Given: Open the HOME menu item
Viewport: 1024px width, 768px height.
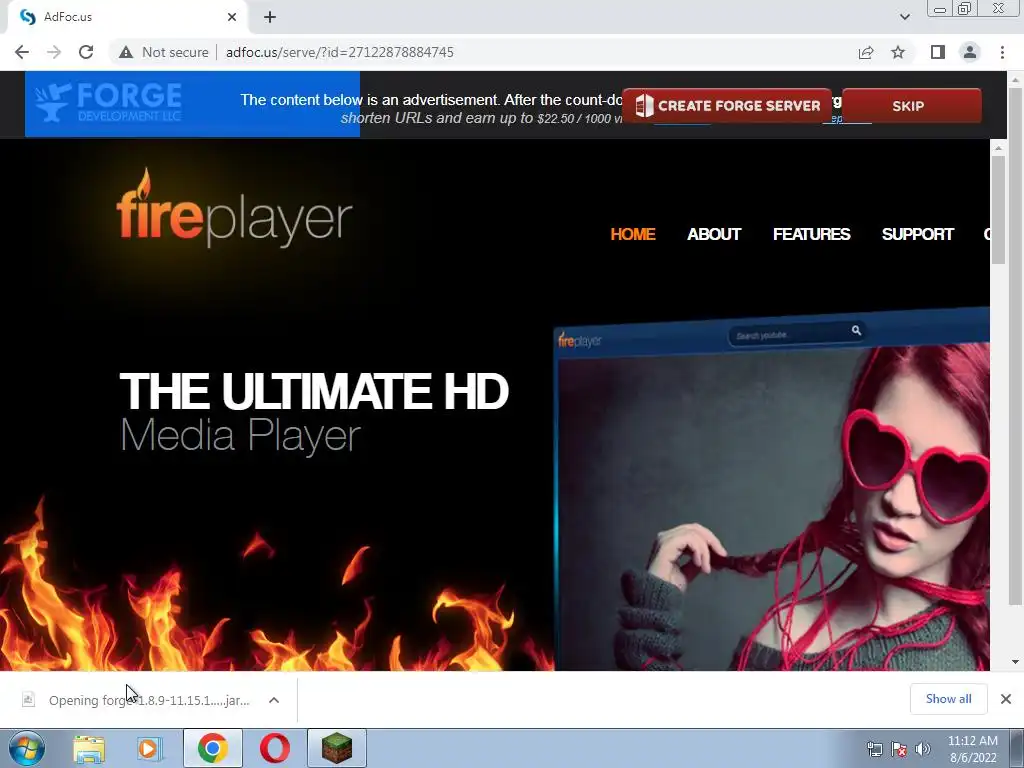Looking at the screenshot, I should click(x=633, y=234).
